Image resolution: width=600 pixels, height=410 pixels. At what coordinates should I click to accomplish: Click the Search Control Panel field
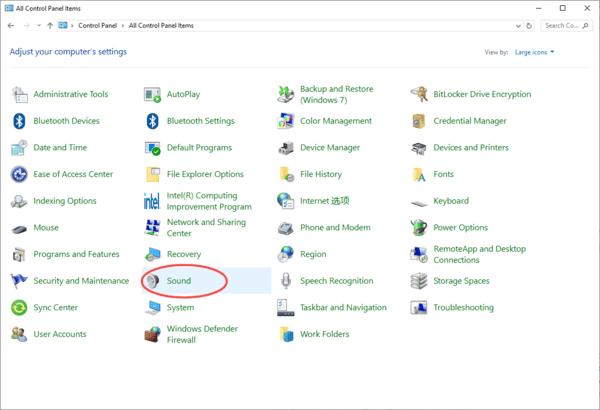pyautogui.click(x=566, y=26)
